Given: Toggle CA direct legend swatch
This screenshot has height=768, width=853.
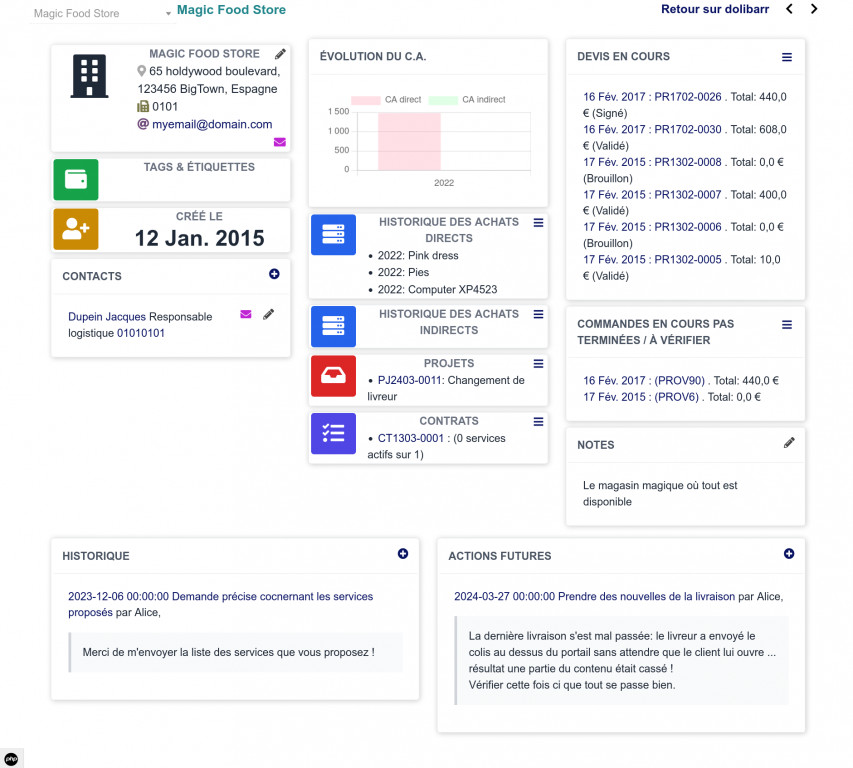Looking at the screenshot, I should click(x=366, y=100).
